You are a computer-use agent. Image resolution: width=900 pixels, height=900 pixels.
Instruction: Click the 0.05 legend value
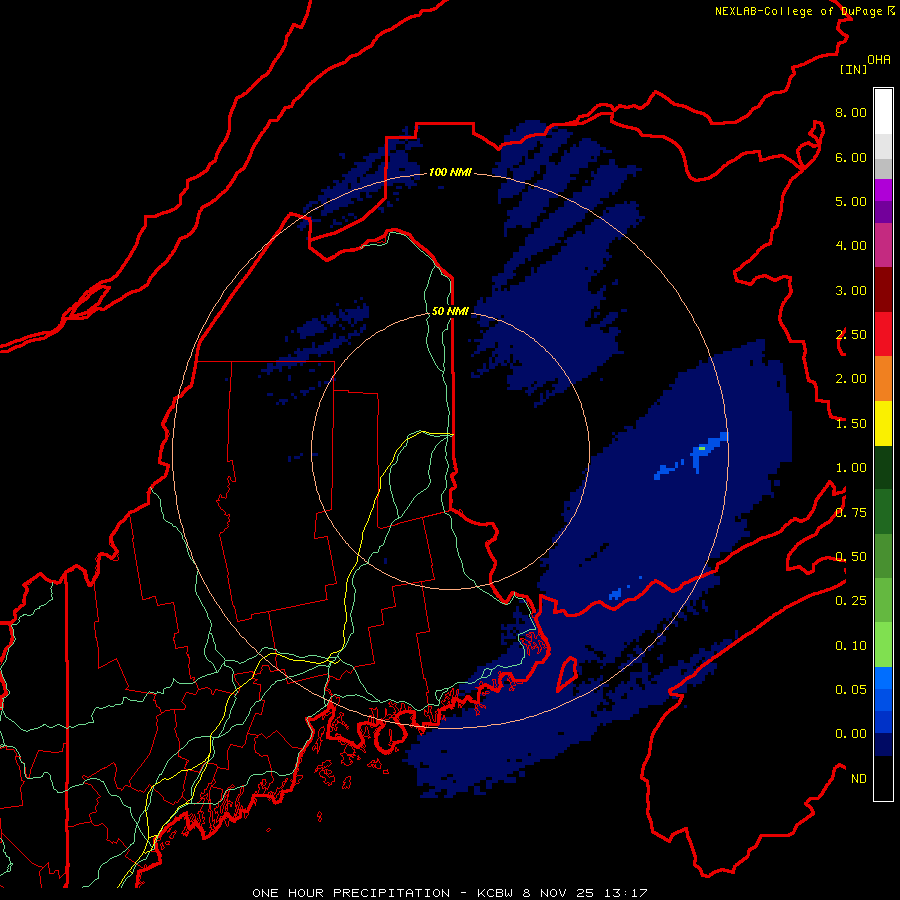point(851,690)
